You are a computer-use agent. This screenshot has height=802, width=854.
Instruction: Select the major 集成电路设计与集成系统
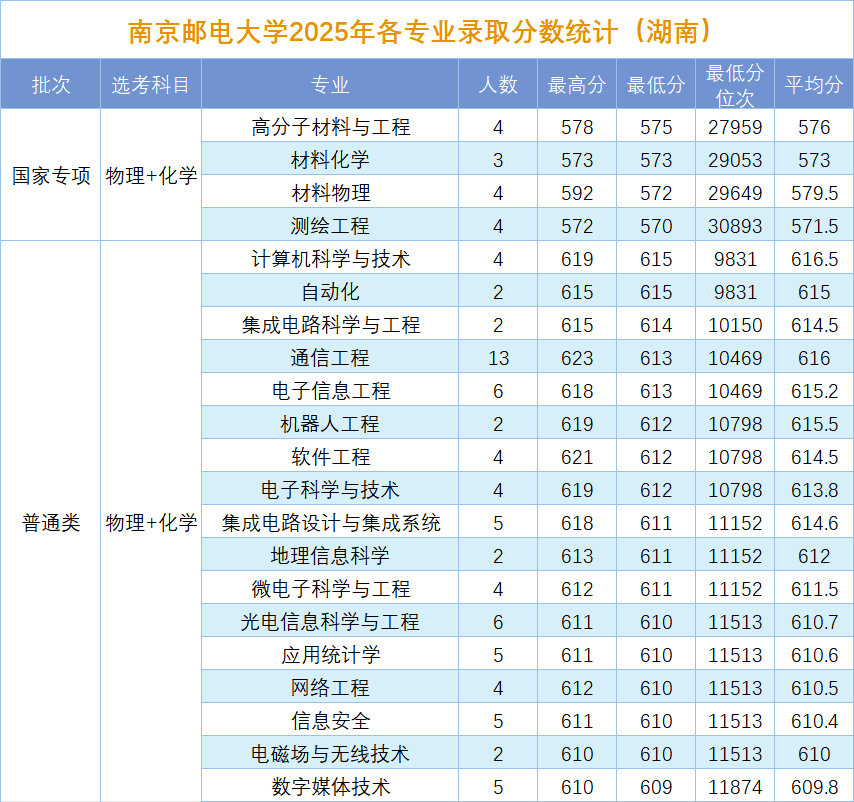330,523
